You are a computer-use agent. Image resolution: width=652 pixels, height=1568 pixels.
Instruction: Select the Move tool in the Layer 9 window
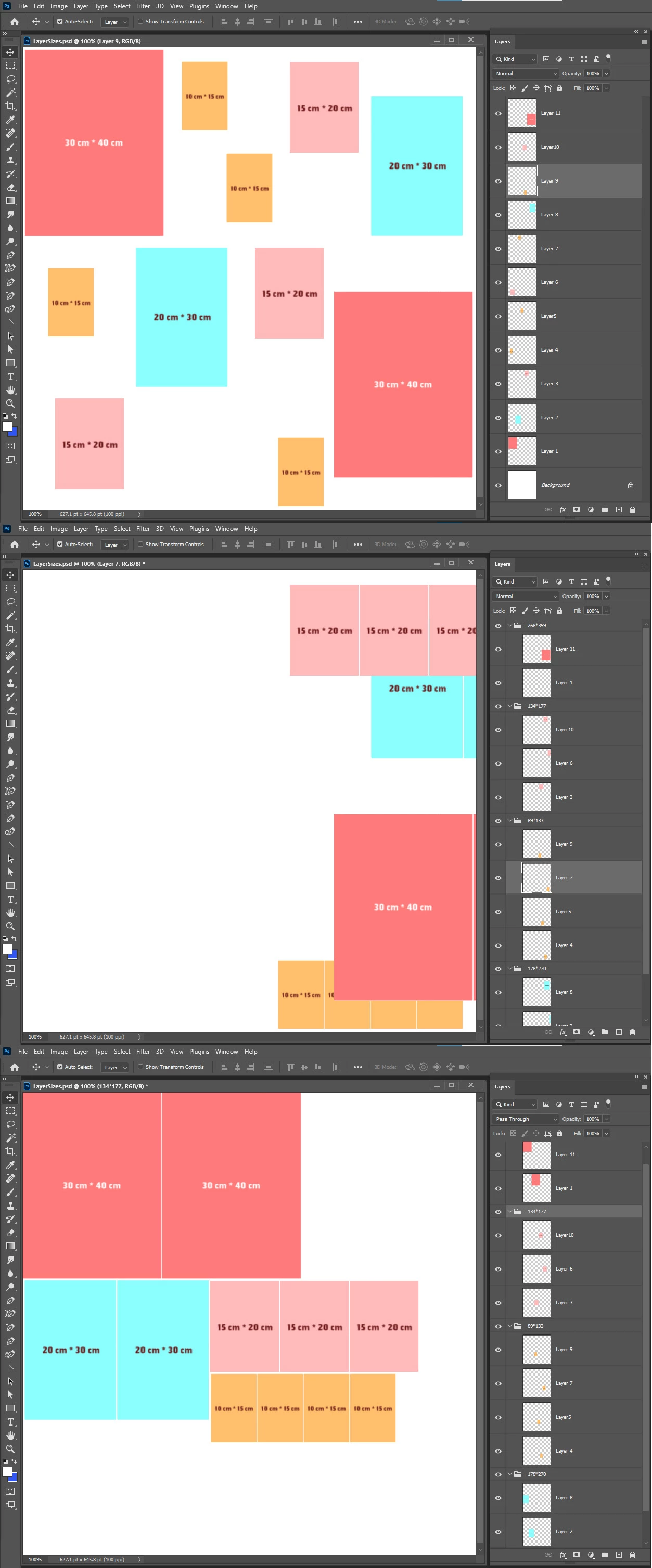[10, 51]
